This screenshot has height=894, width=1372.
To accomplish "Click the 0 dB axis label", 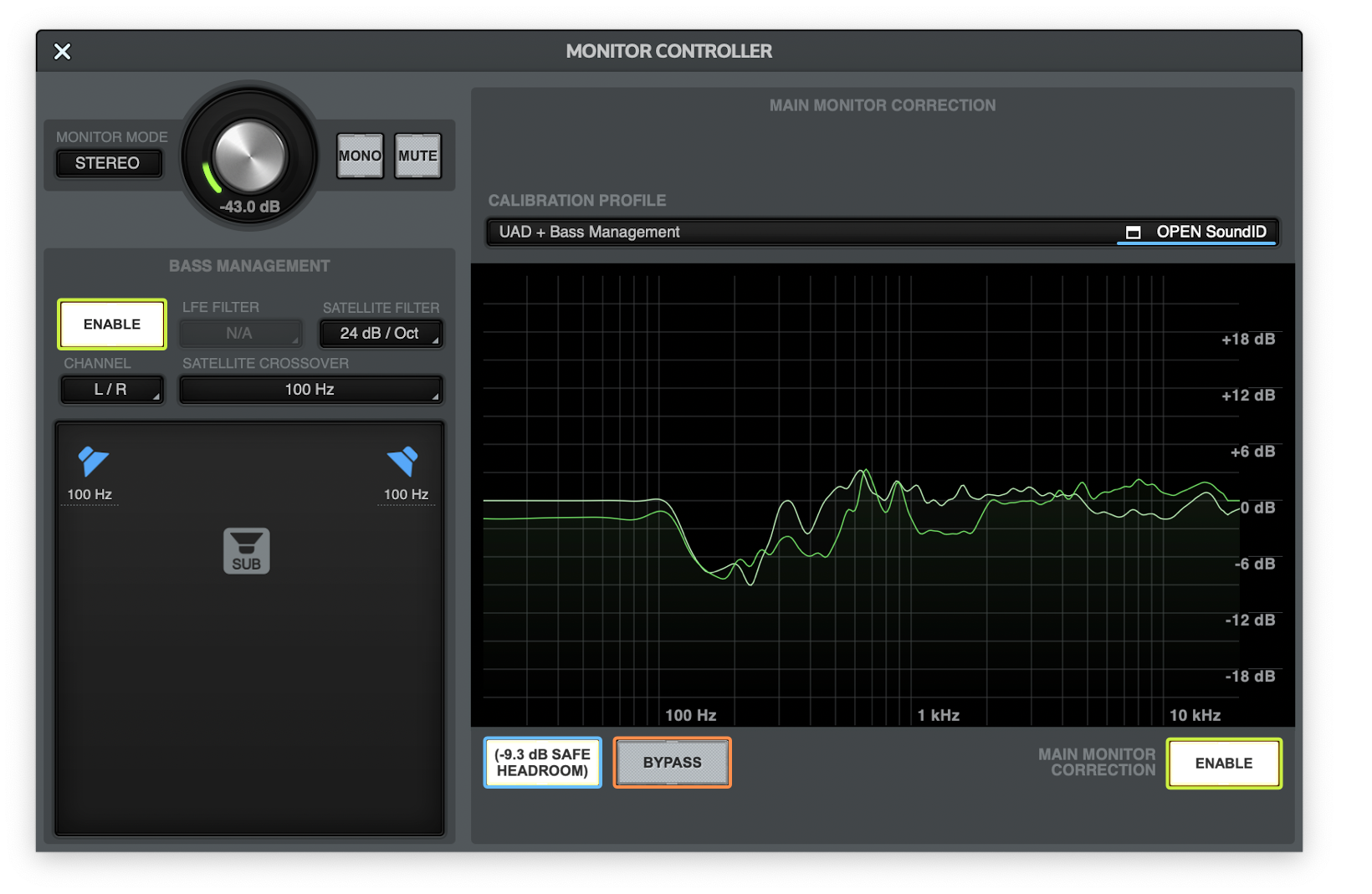I will tap(1257, 508).
